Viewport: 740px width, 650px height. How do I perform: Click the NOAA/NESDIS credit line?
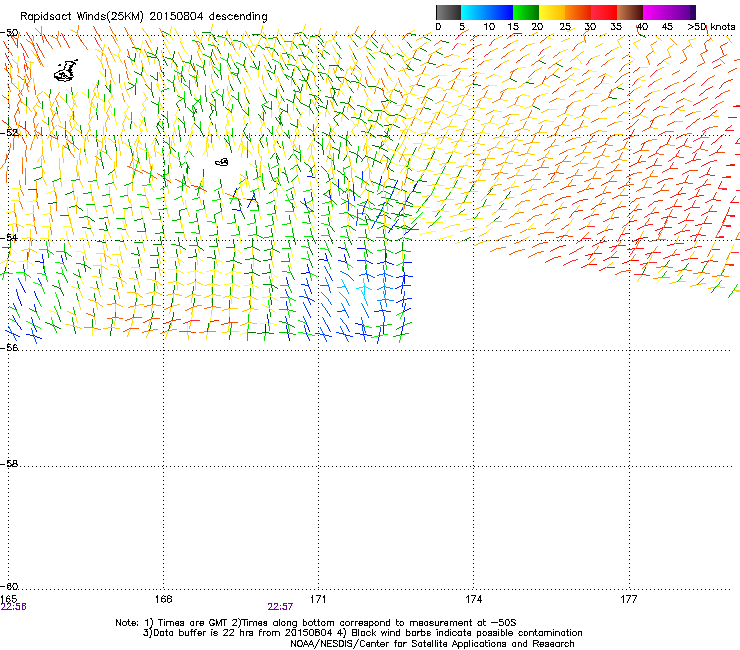[x=432, y=644]
